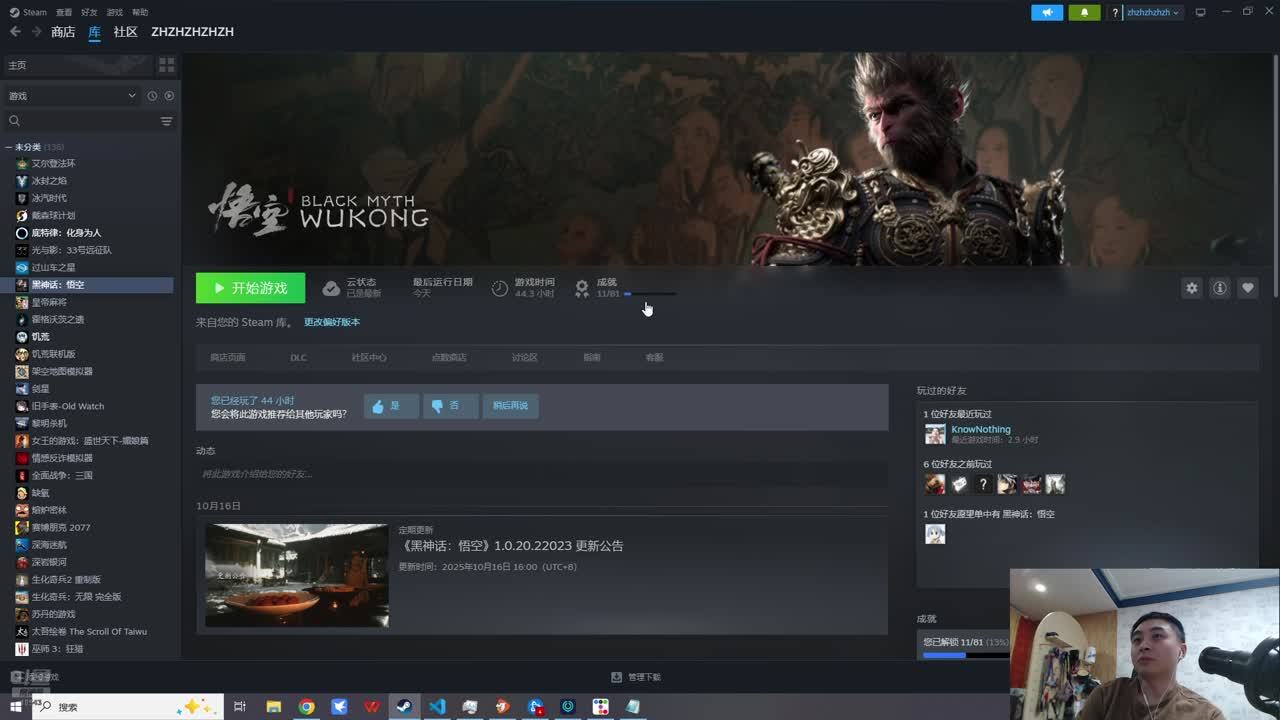Collapse the 未分类 games group

click(x=9, y=147)
